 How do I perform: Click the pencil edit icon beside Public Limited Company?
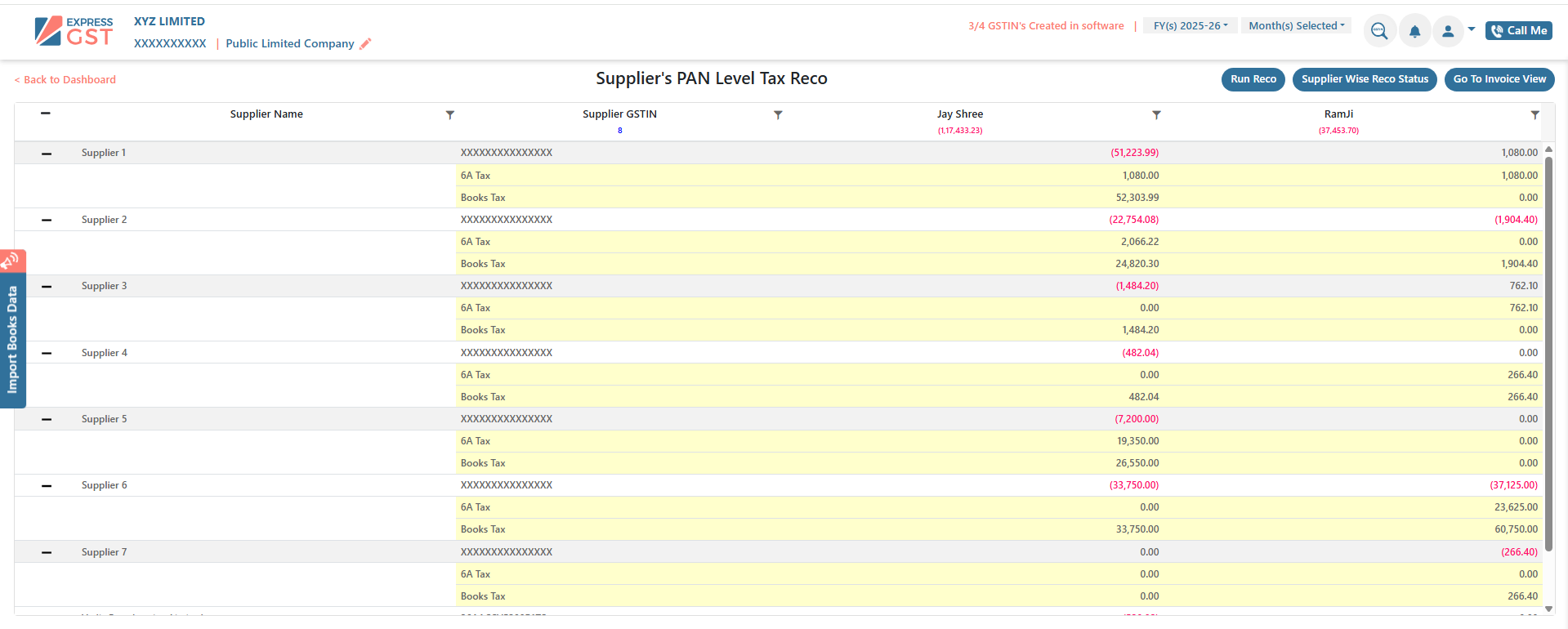pos(365,44)
